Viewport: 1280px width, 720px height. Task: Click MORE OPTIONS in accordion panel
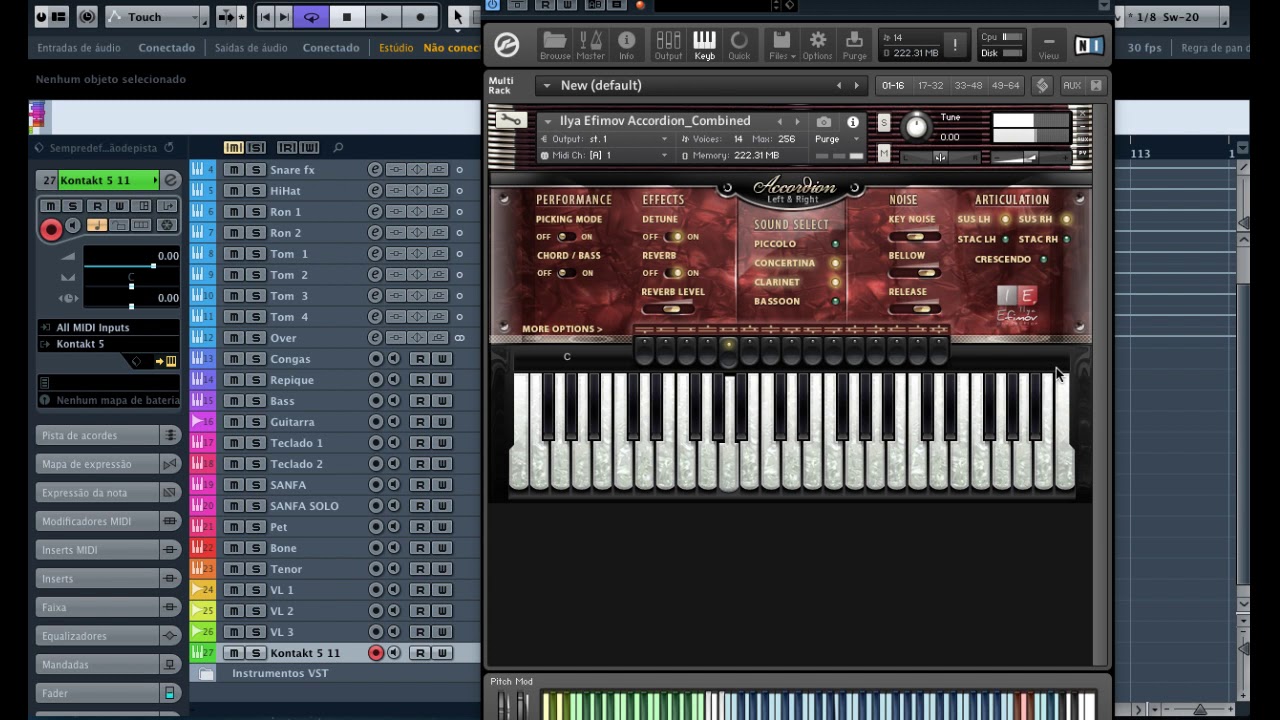click(562, 329)
